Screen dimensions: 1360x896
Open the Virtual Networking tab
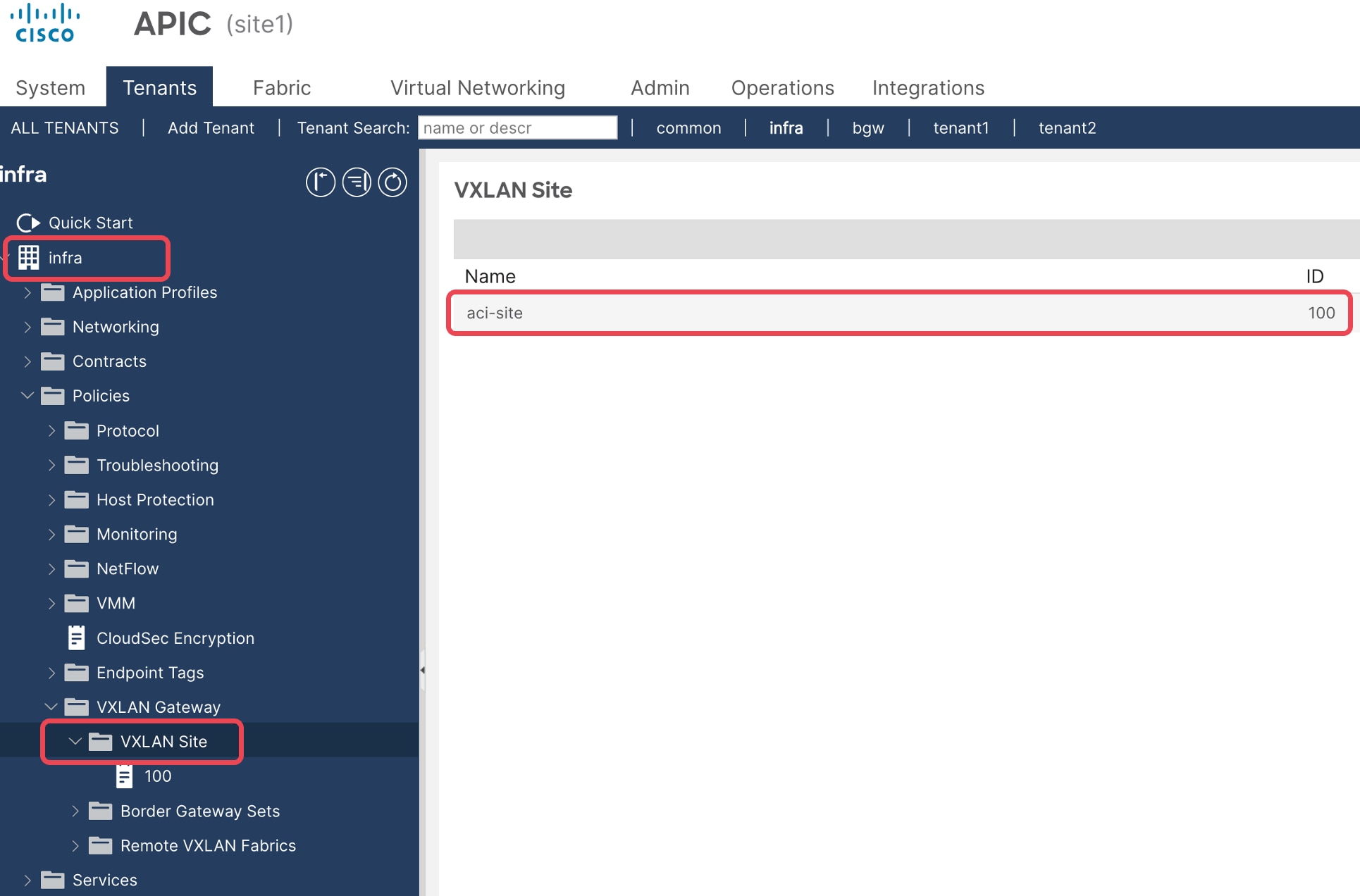point(478,87)
